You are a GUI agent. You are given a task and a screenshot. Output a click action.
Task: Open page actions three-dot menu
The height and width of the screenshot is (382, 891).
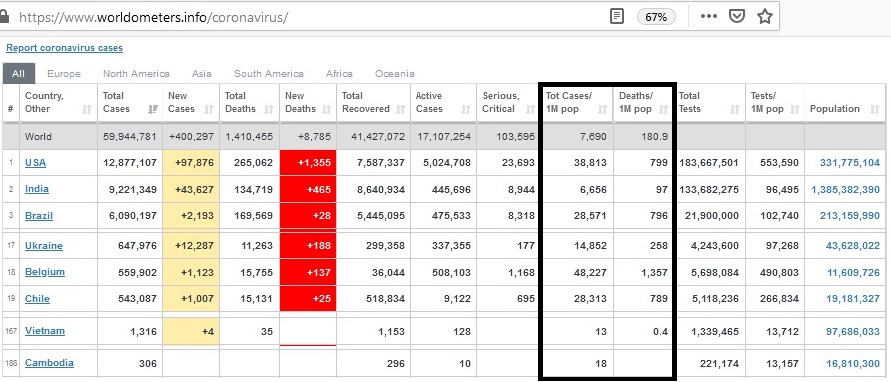[x=709, y=16]
